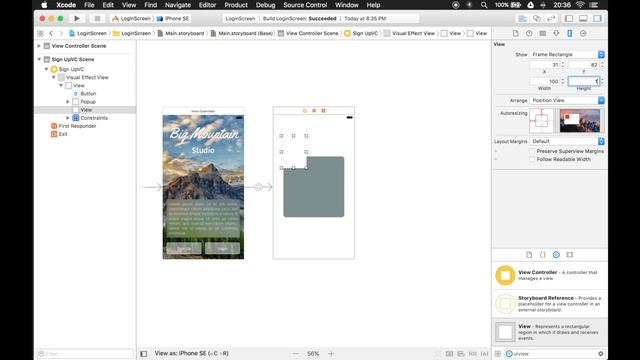The width and height of the screenshot is (640, 360).
Task: Open the Size inspector
Action: click(570, 33)
